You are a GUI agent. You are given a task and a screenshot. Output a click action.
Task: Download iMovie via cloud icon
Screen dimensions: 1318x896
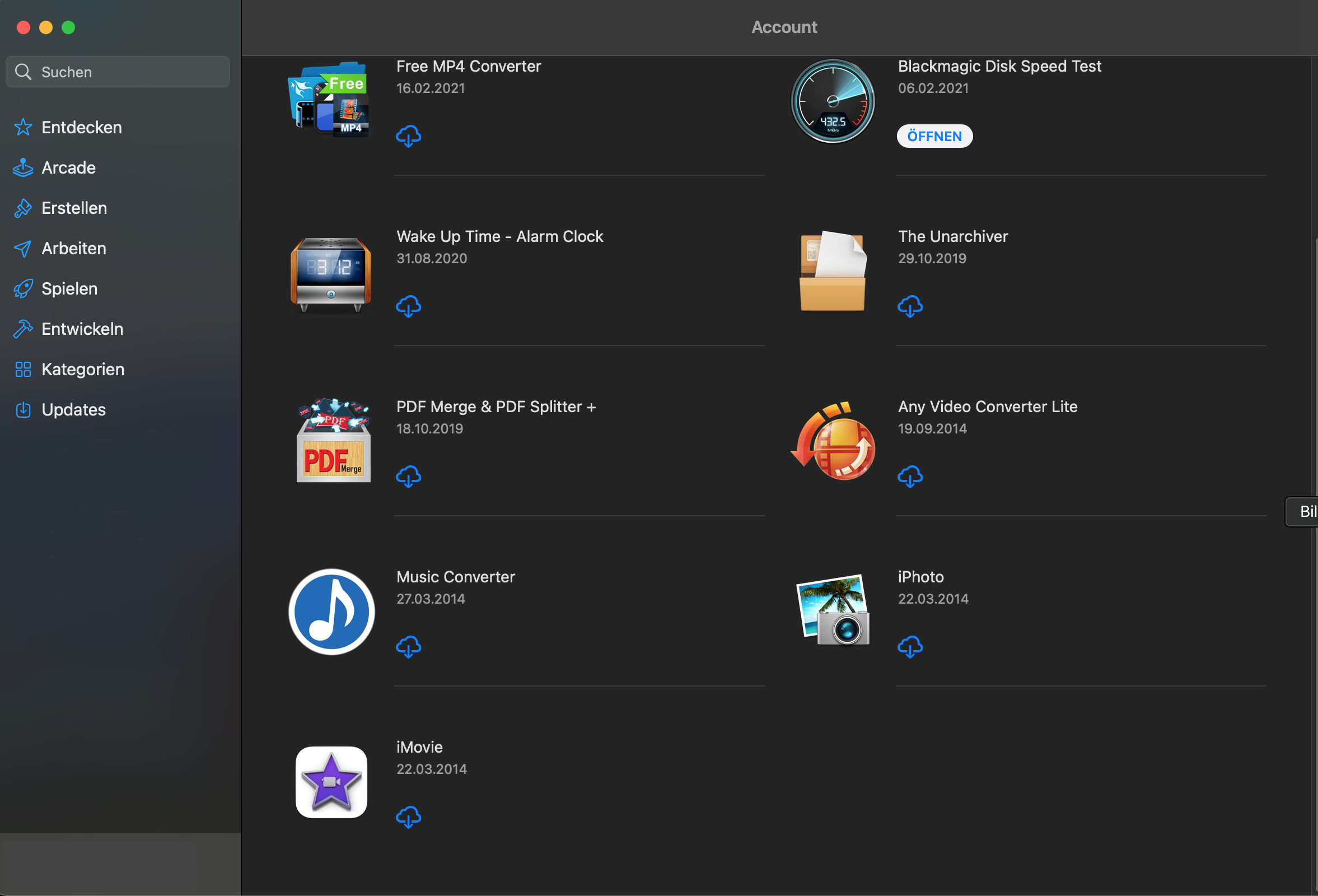408,816
